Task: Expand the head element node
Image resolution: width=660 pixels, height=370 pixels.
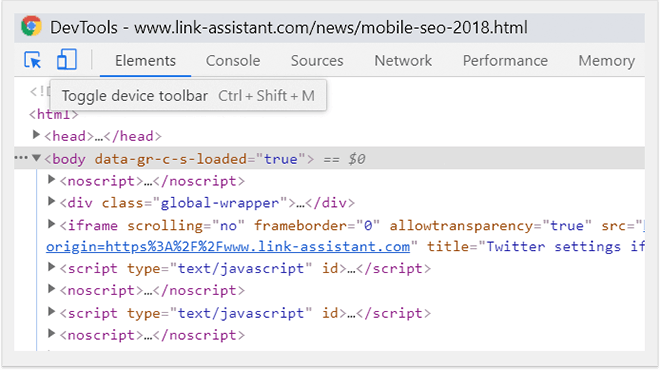Action: point(36,135)
